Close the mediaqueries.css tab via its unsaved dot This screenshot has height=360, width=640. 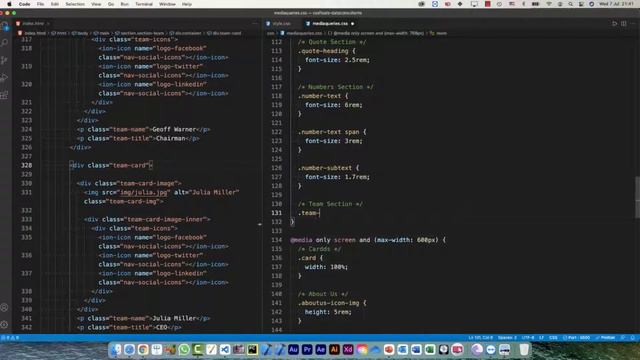(353, 24)
